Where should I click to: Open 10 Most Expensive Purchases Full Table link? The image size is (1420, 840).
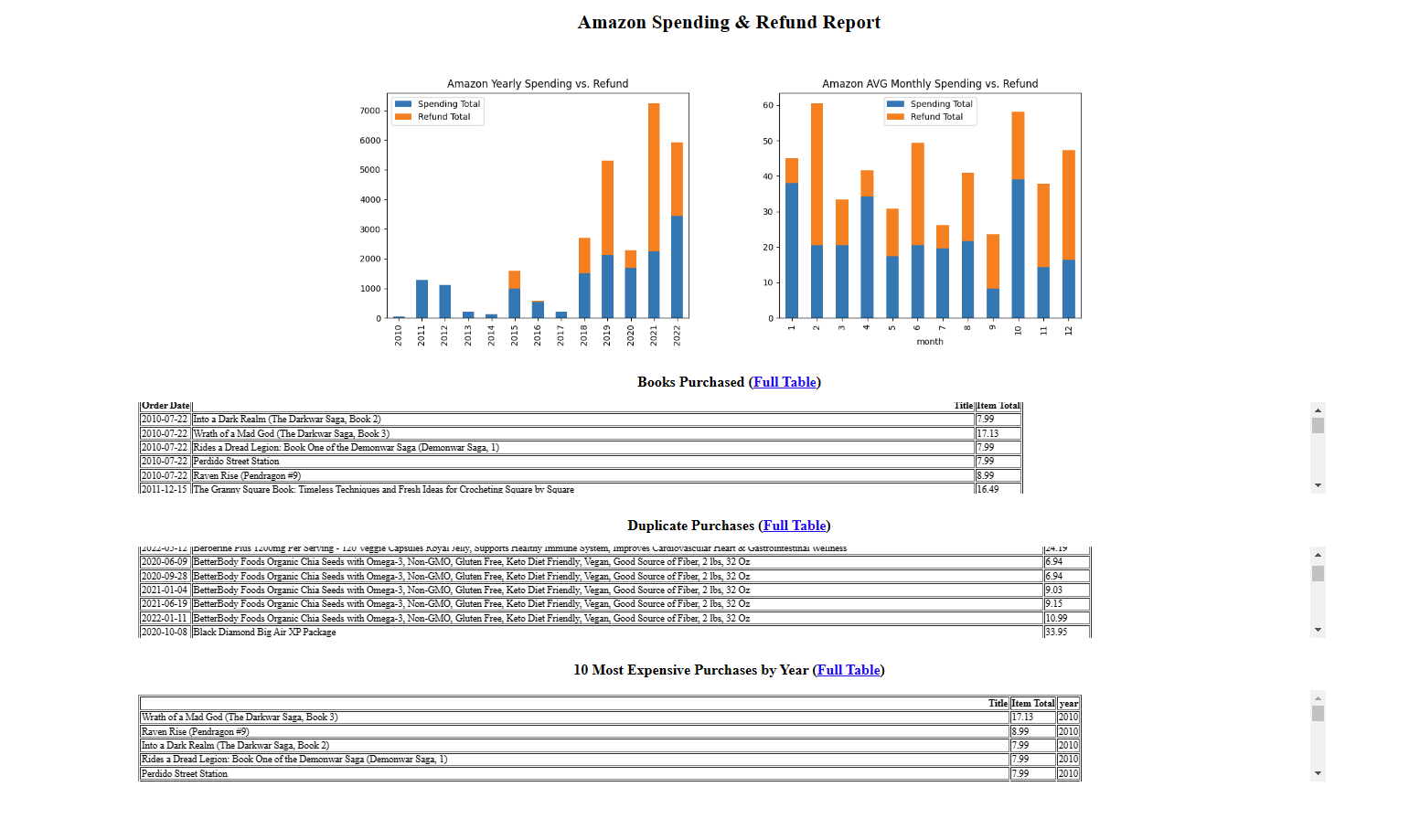(x=849, y=670)
